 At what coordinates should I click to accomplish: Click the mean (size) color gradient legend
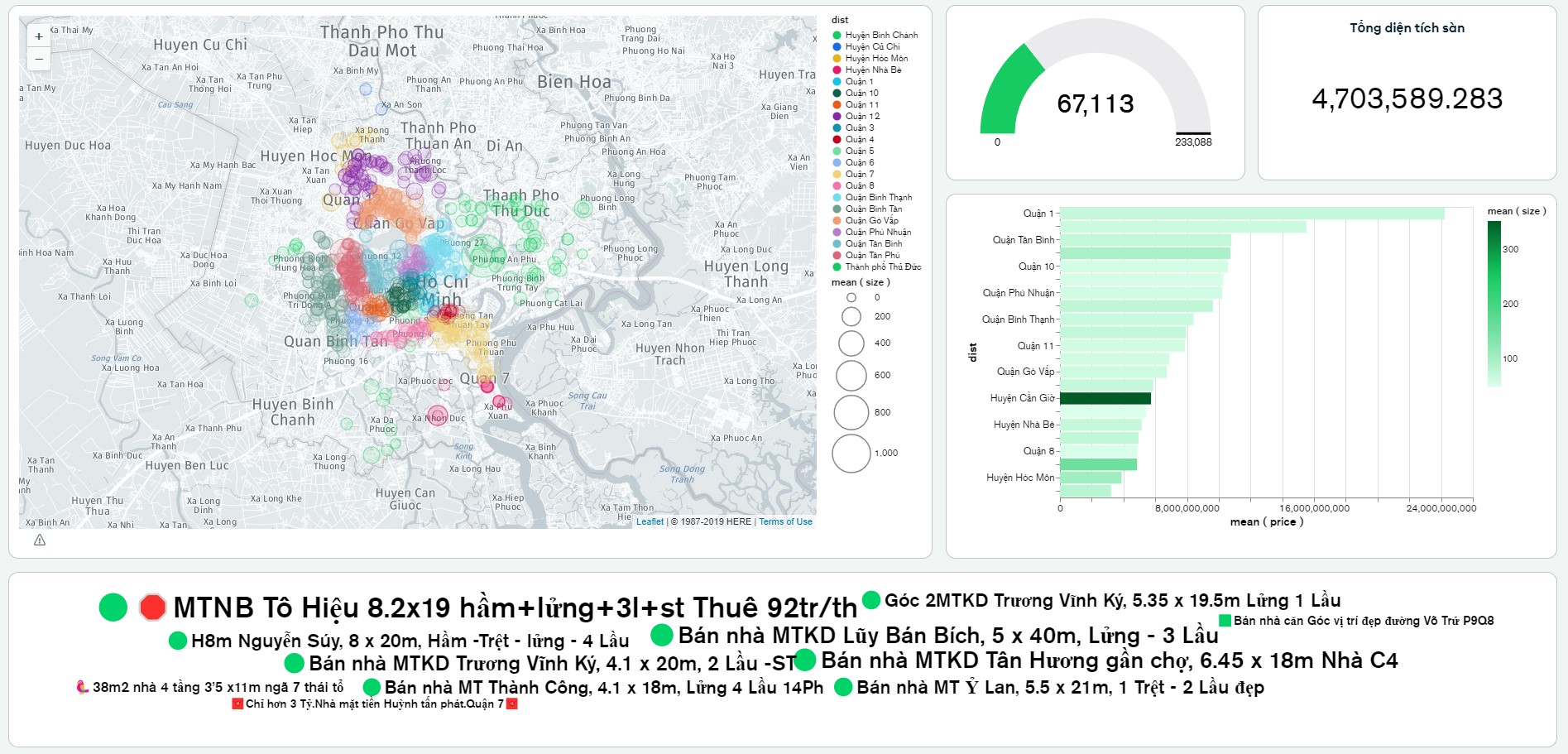pos(1494,304)
